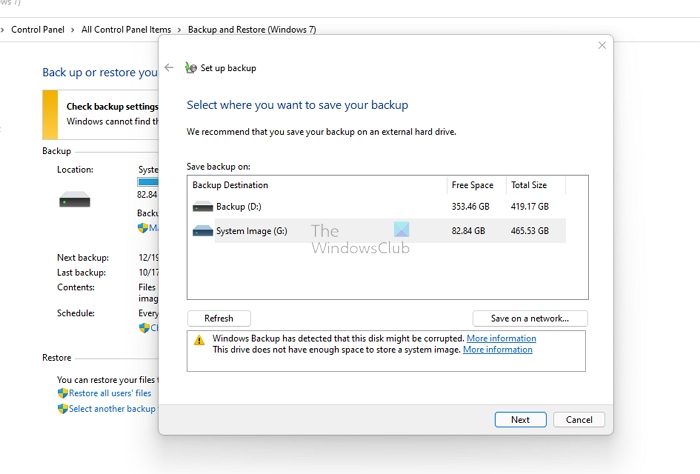The height and width of the screenshot is (474, 700).
Task: Sort by Free Space column header
Action: 472,185
